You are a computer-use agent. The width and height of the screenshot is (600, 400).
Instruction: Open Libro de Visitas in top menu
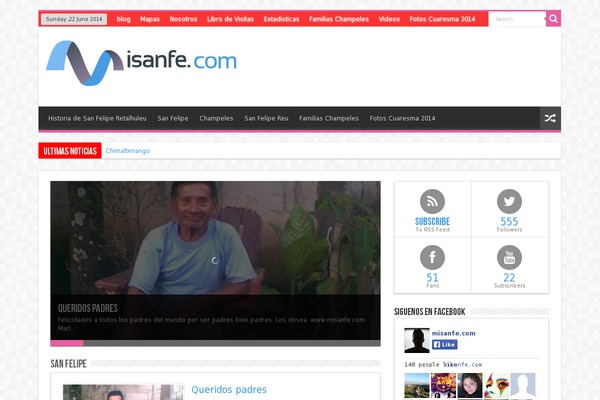tap(230, 19)
